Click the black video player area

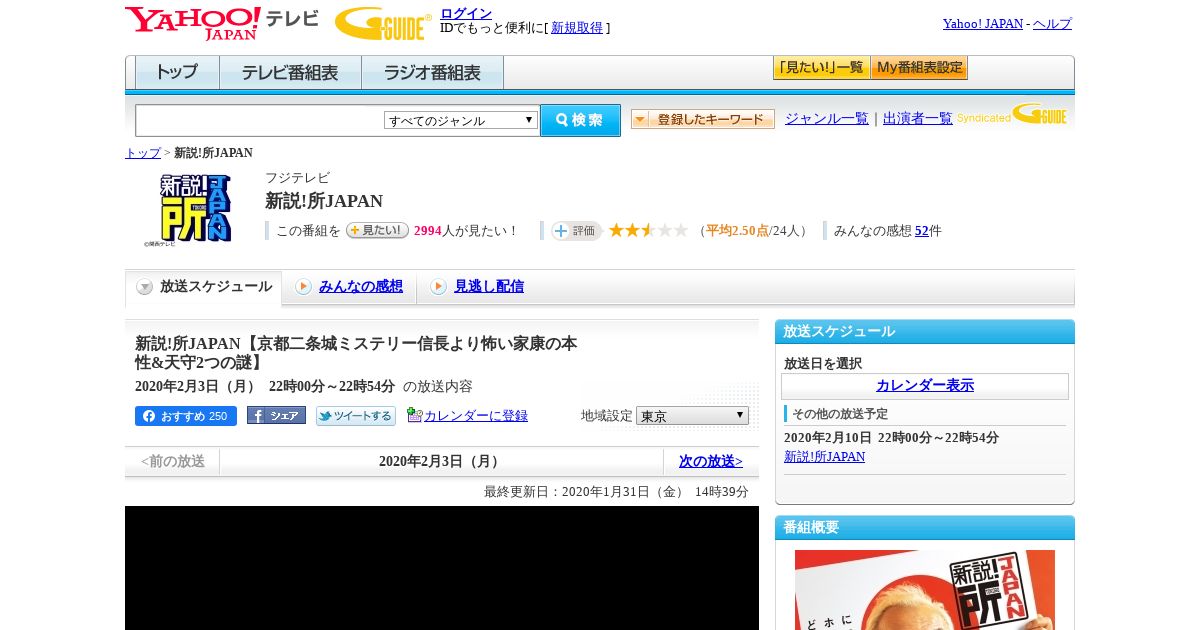point(442,568)
